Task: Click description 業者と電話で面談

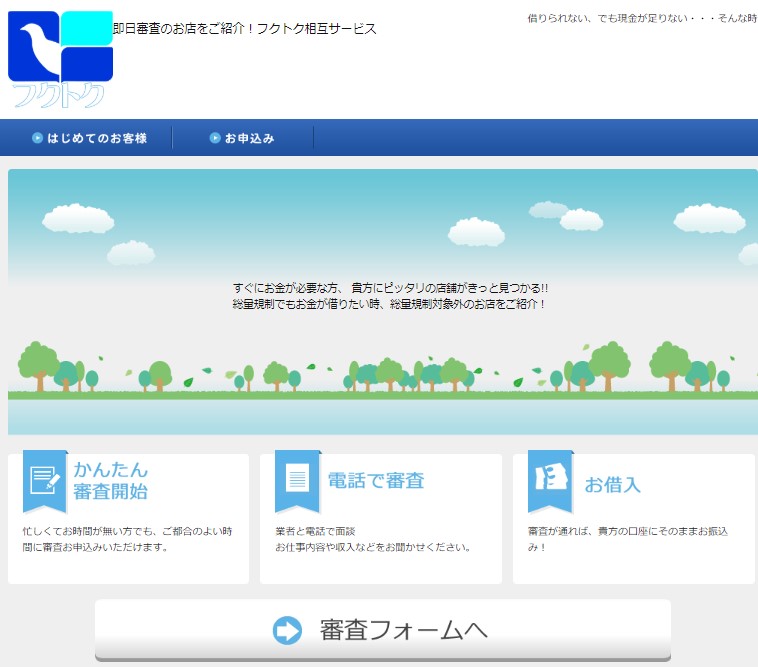Action: (x=315, y=531)
